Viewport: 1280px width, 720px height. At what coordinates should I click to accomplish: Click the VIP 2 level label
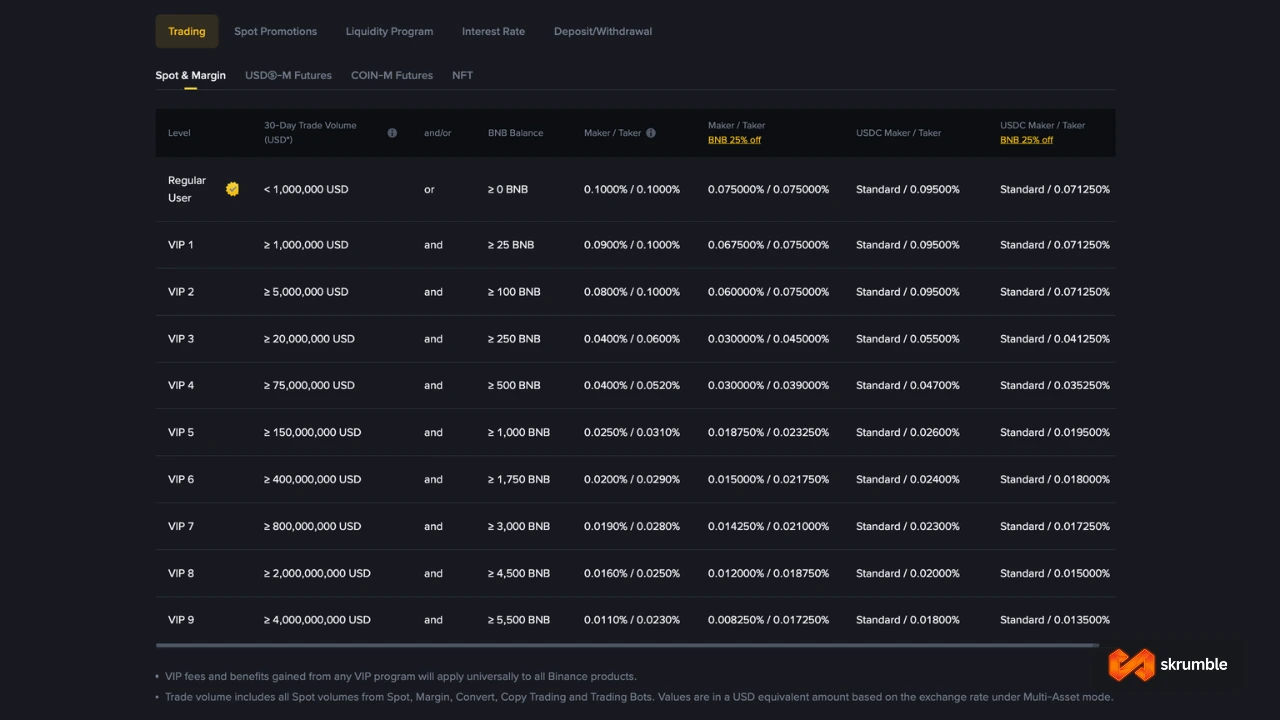[181, 292]
